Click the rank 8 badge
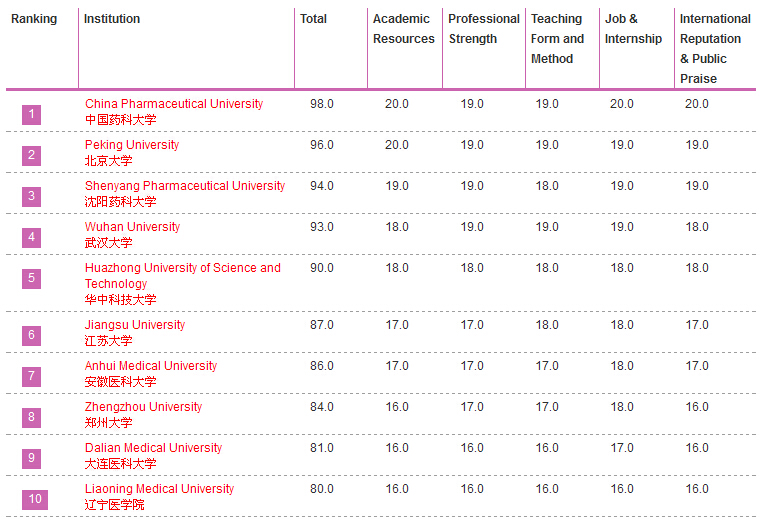 point(32,417)
